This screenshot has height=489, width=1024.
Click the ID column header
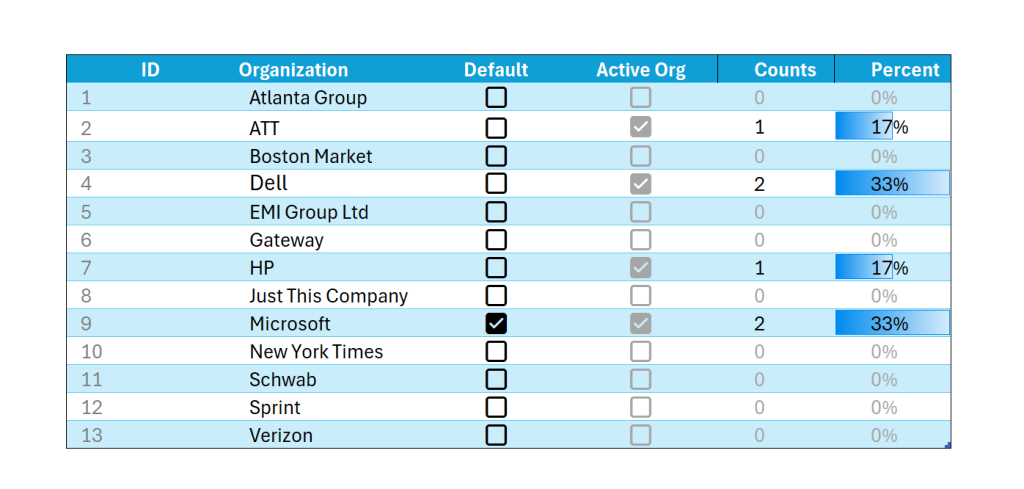tap(150, 70)
